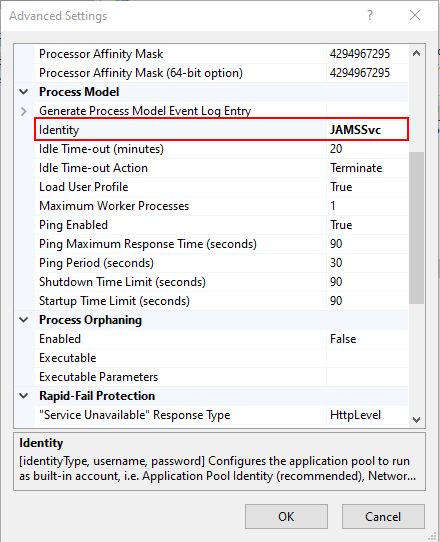Toggle Load User Profile True value
The width and height of the screenshot is (440, 542).
click(367, 187)
